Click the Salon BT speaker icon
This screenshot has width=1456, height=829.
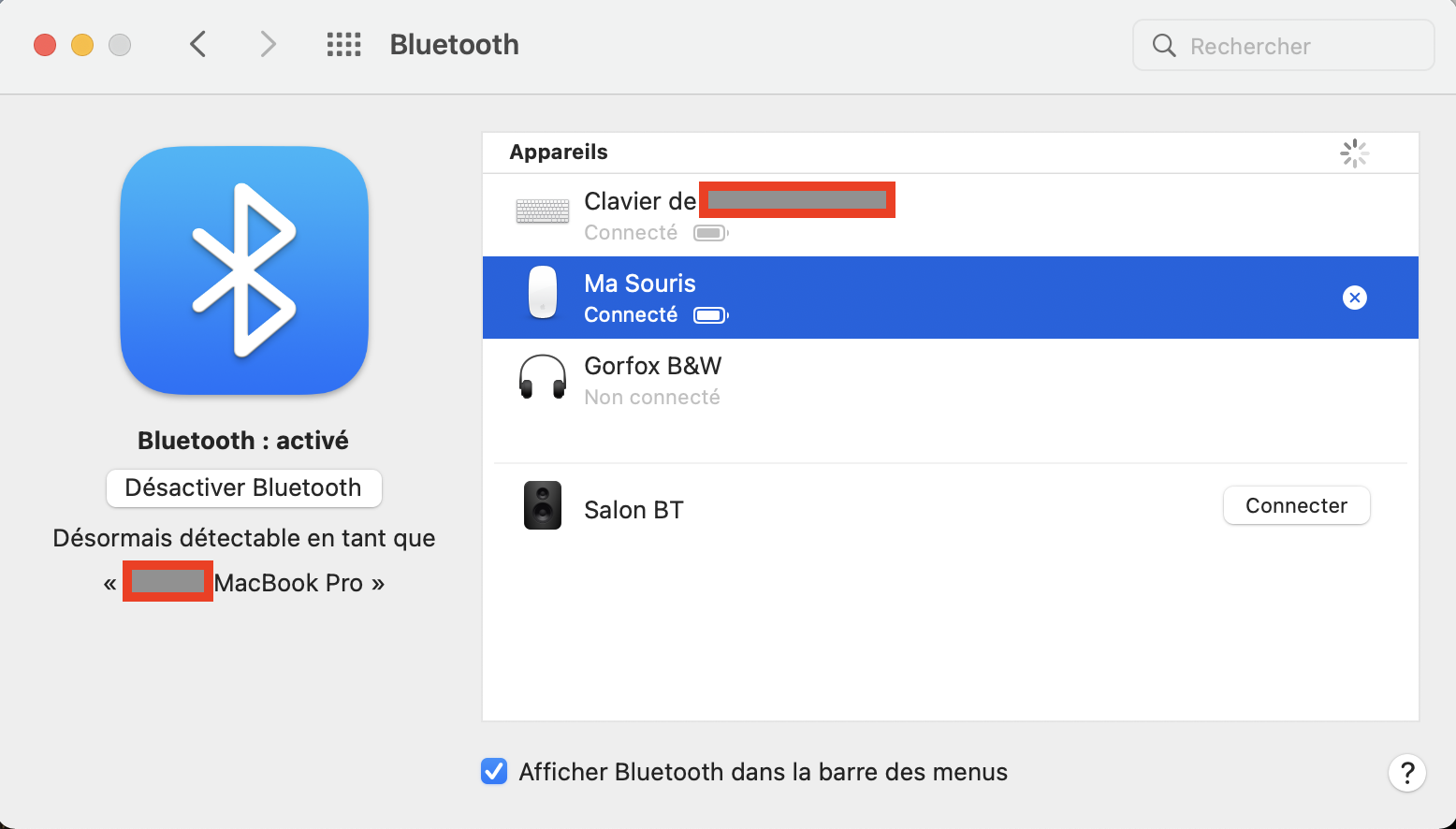543,505
